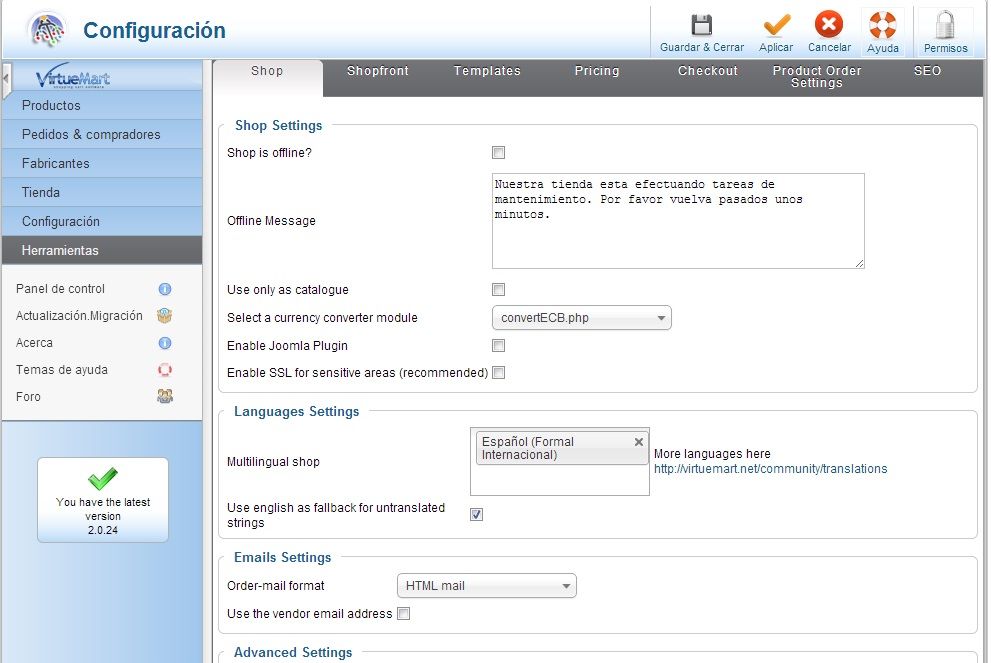Enable SSL for sensitive areas checkbox

tap(499, 372)
